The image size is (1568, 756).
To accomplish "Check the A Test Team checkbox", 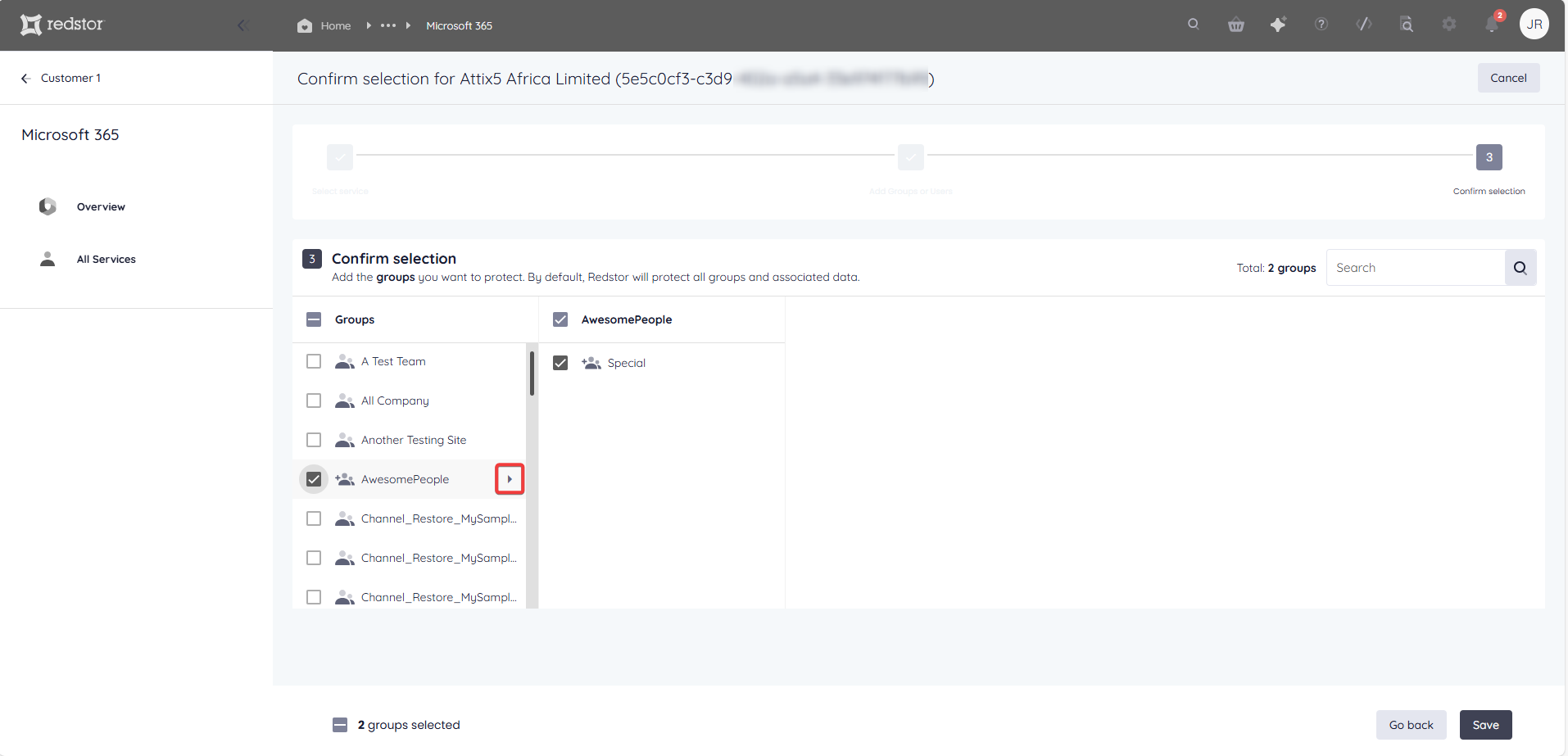I will (314, 361).
